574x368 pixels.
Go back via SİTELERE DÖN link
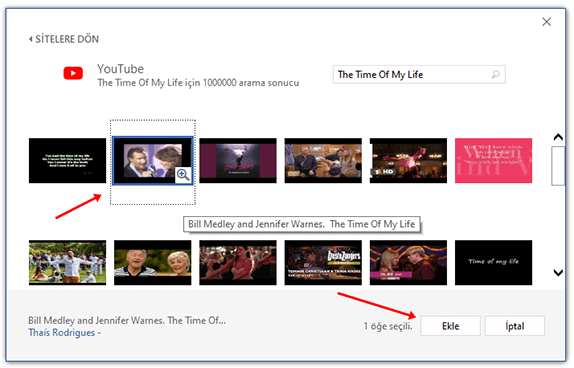(x=64, y=39)
